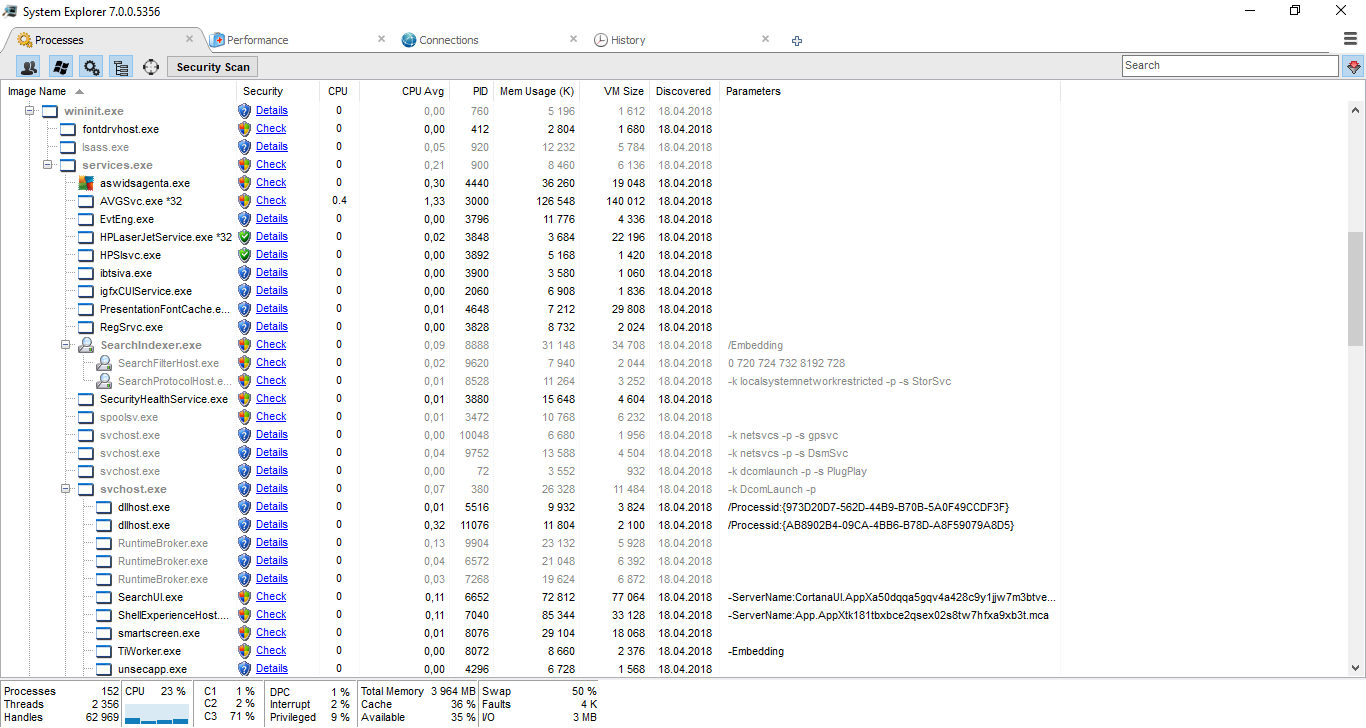Collapse the SearchIndexer.exe tree node
Screen dimensions: 1366x728
coord(65,345)
